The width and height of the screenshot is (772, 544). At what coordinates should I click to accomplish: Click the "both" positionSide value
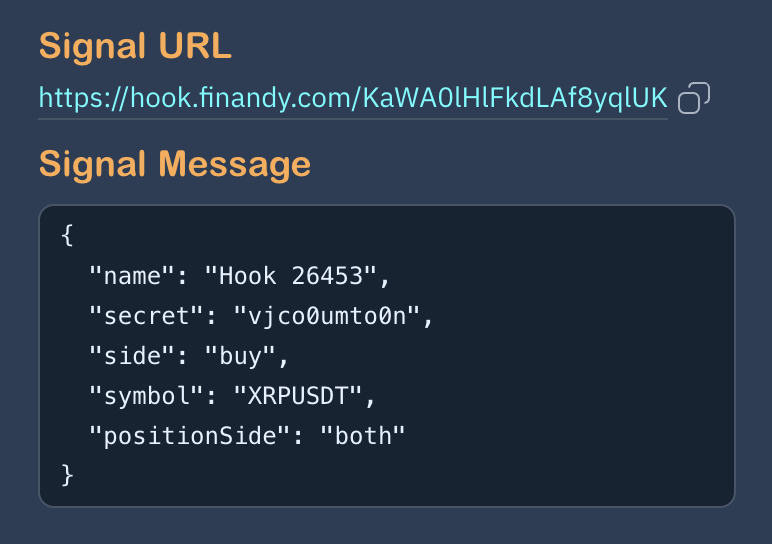tap(363, 436)
